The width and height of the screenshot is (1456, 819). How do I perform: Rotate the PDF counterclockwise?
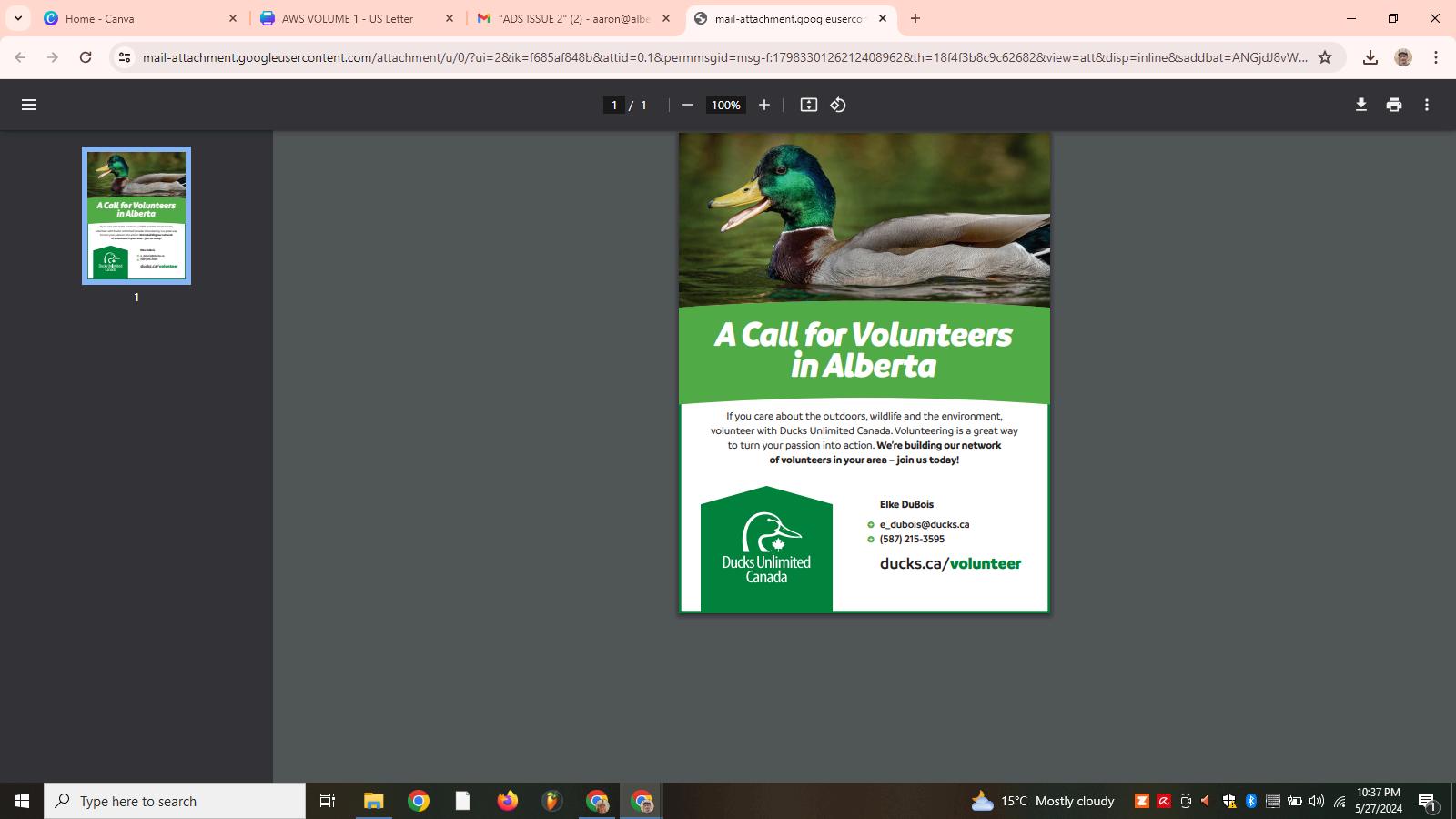pos(838,105)
